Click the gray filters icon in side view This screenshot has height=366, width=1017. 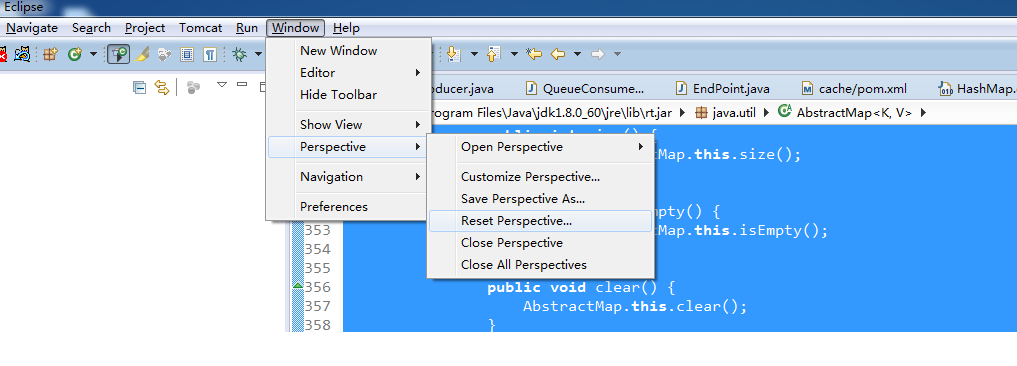(193, 88)
